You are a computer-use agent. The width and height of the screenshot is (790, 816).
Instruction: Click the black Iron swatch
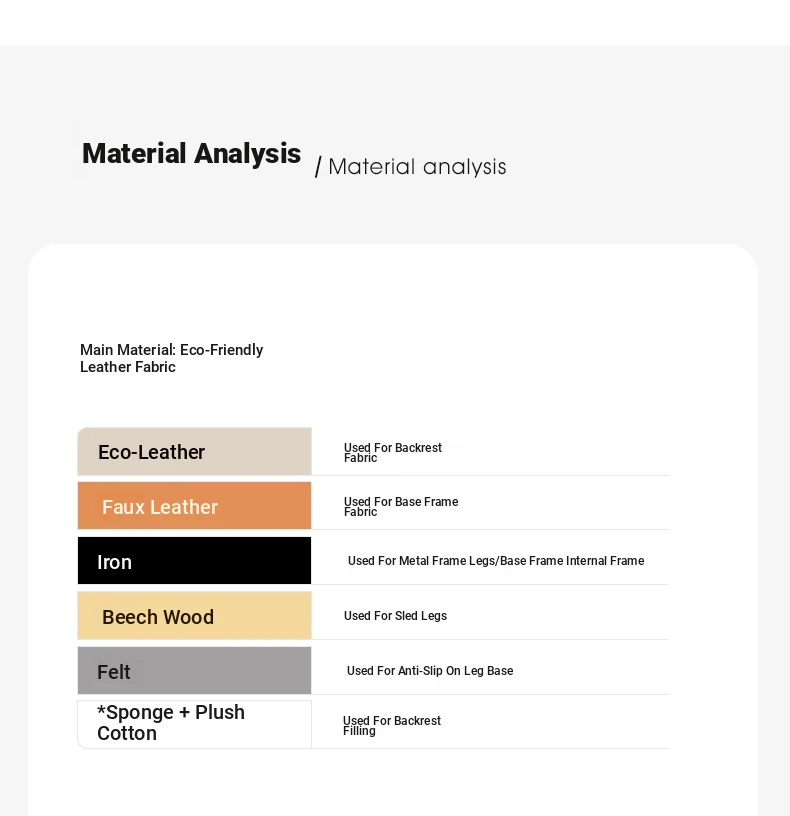[x=194, y=560]
